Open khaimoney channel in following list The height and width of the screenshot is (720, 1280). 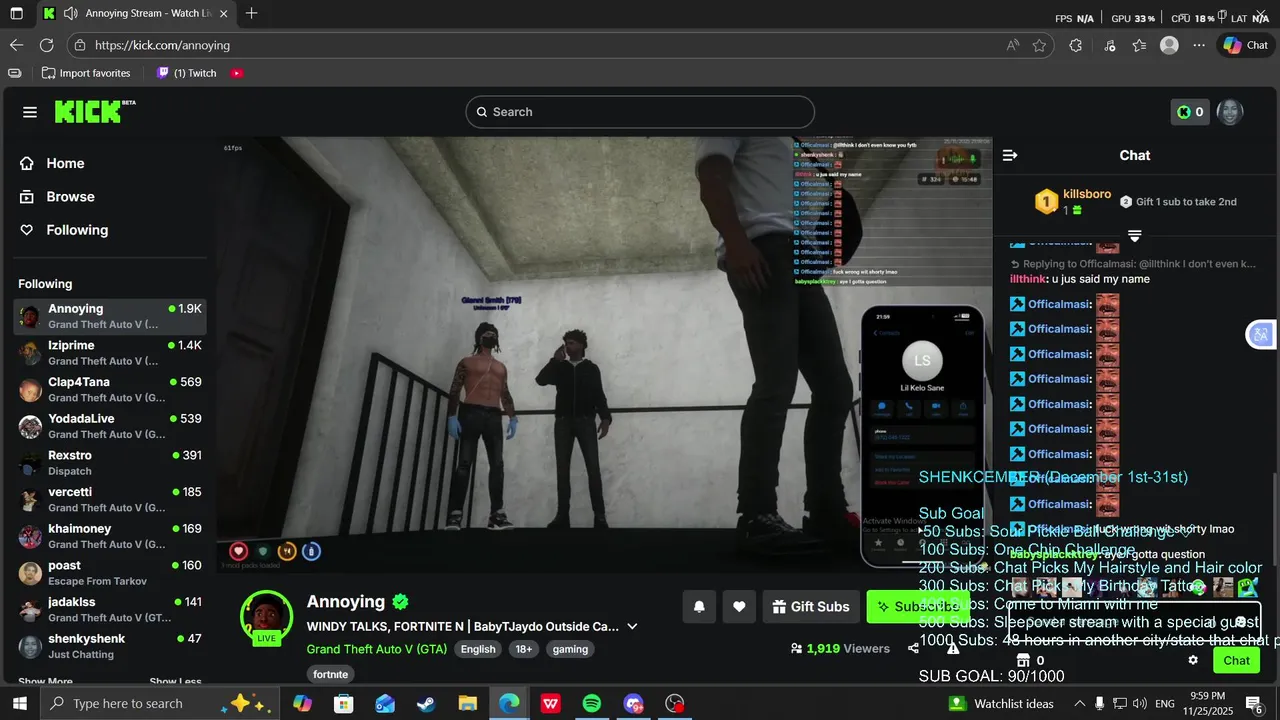pos(111,536)
